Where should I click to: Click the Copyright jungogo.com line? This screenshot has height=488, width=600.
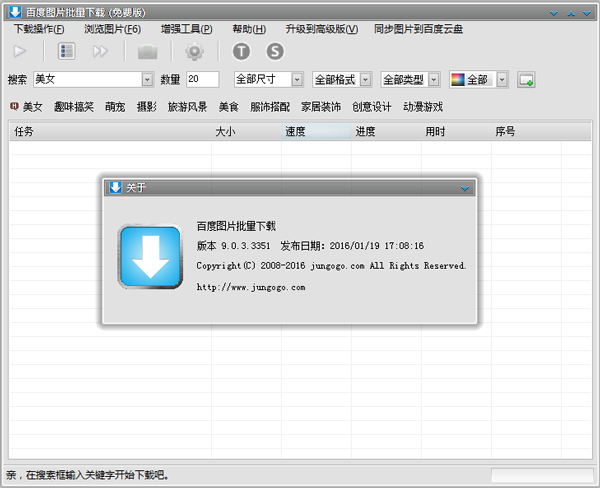pos(331,266)
